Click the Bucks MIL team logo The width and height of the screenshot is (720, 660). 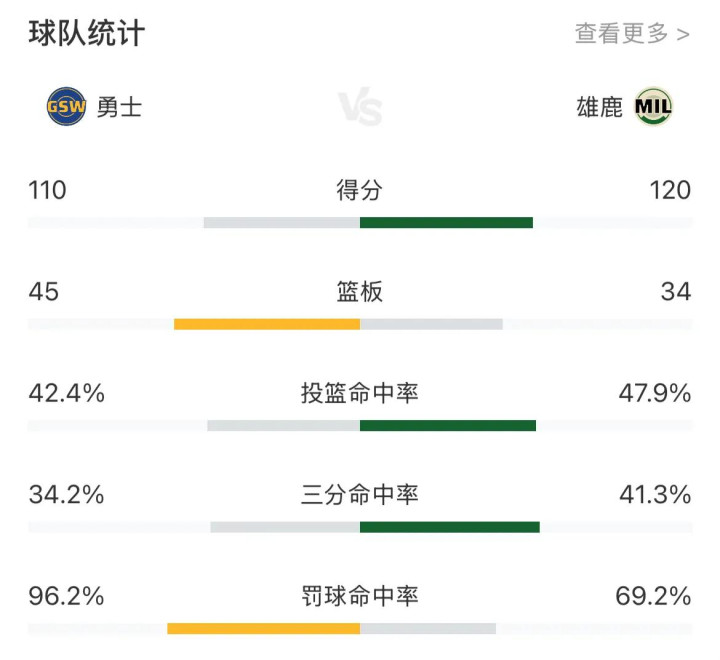pyautogui.click(x=653, y=106)
